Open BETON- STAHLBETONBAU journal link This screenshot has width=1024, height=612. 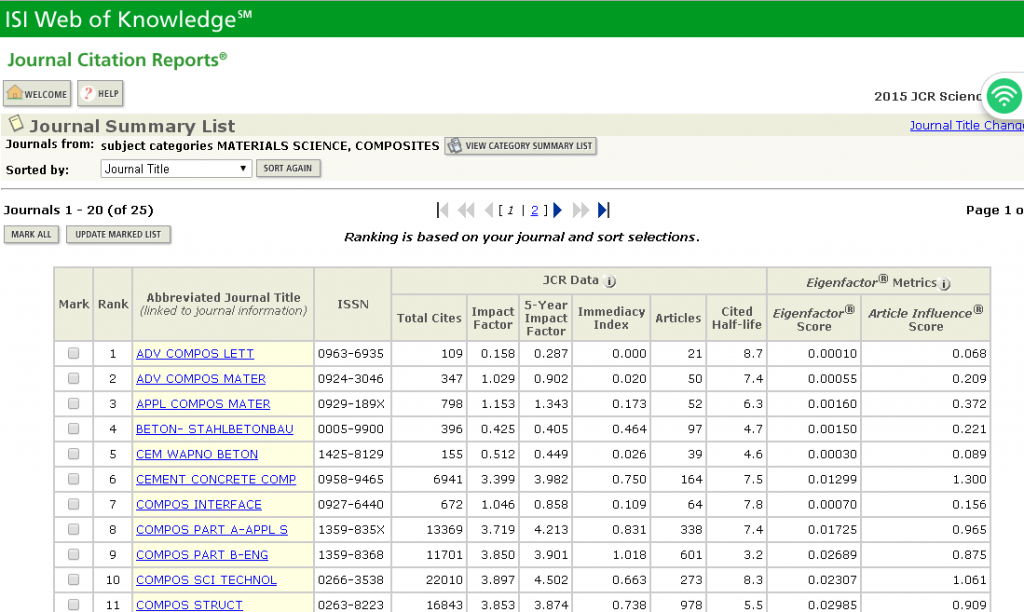214,429
